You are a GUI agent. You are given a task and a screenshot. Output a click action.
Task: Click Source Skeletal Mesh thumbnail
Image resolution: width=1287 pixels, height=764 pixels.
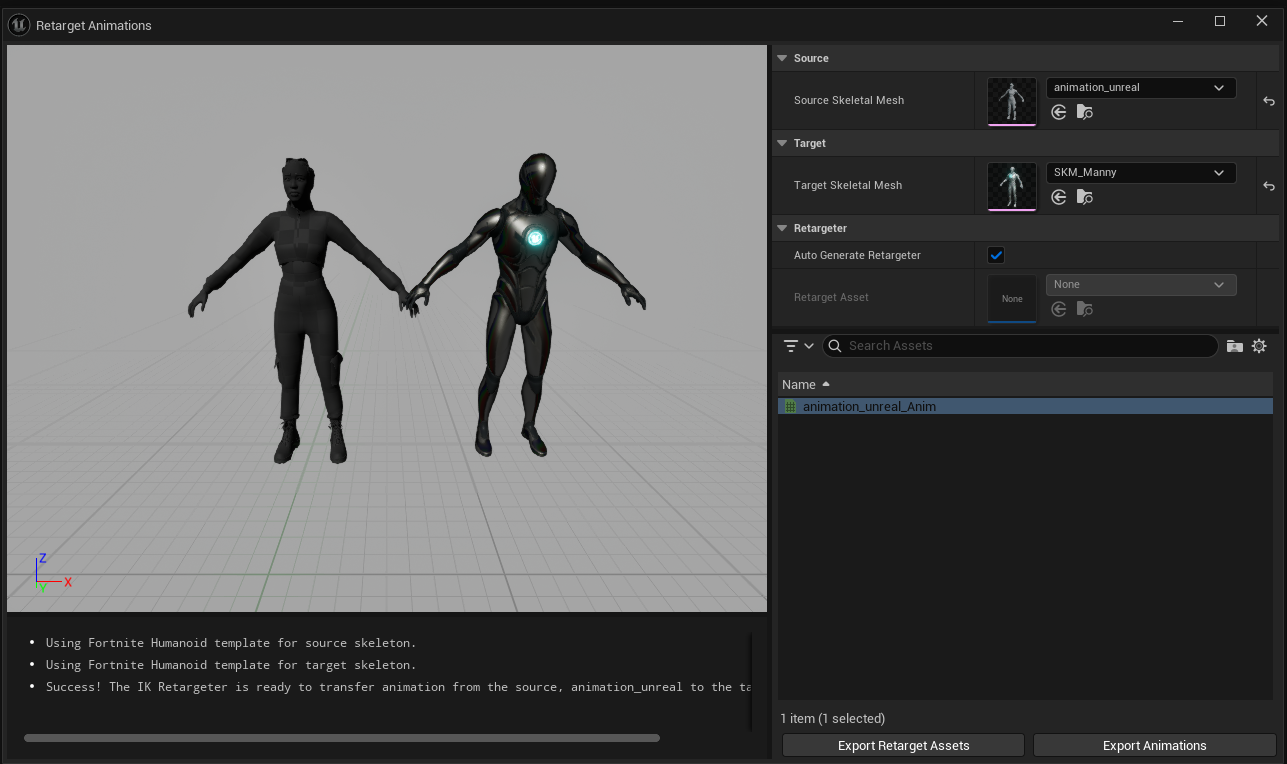pyautogui.click(x=1012, y=102)
